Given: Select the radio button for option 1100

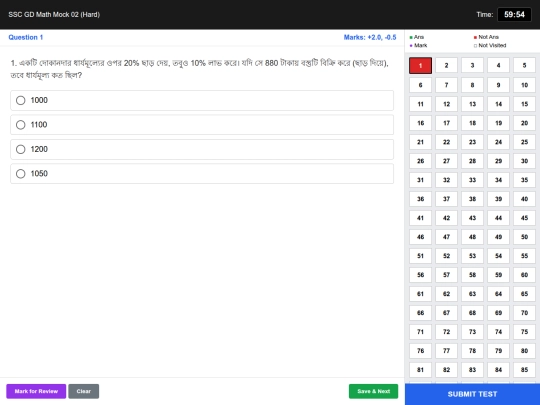Looking at the screenshot, I should [x=21, y=125].
